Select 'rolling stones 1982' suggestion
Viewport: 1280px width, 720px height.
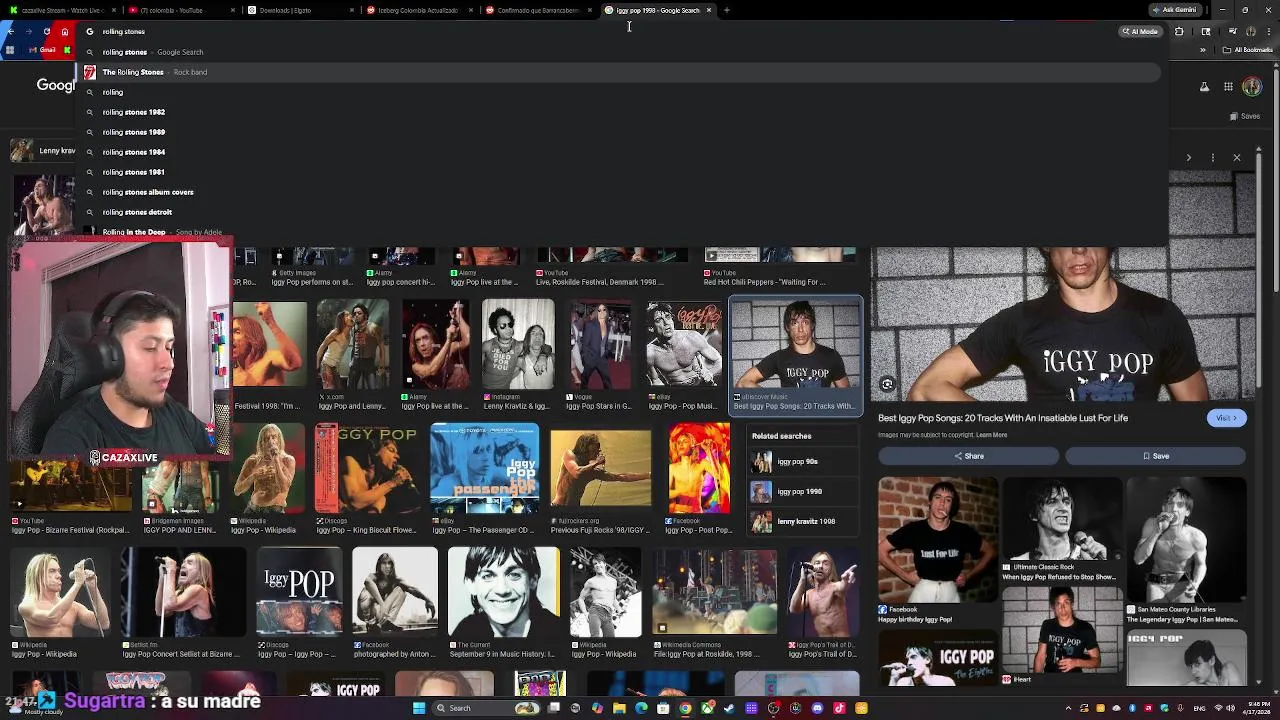tap(620, 112)
